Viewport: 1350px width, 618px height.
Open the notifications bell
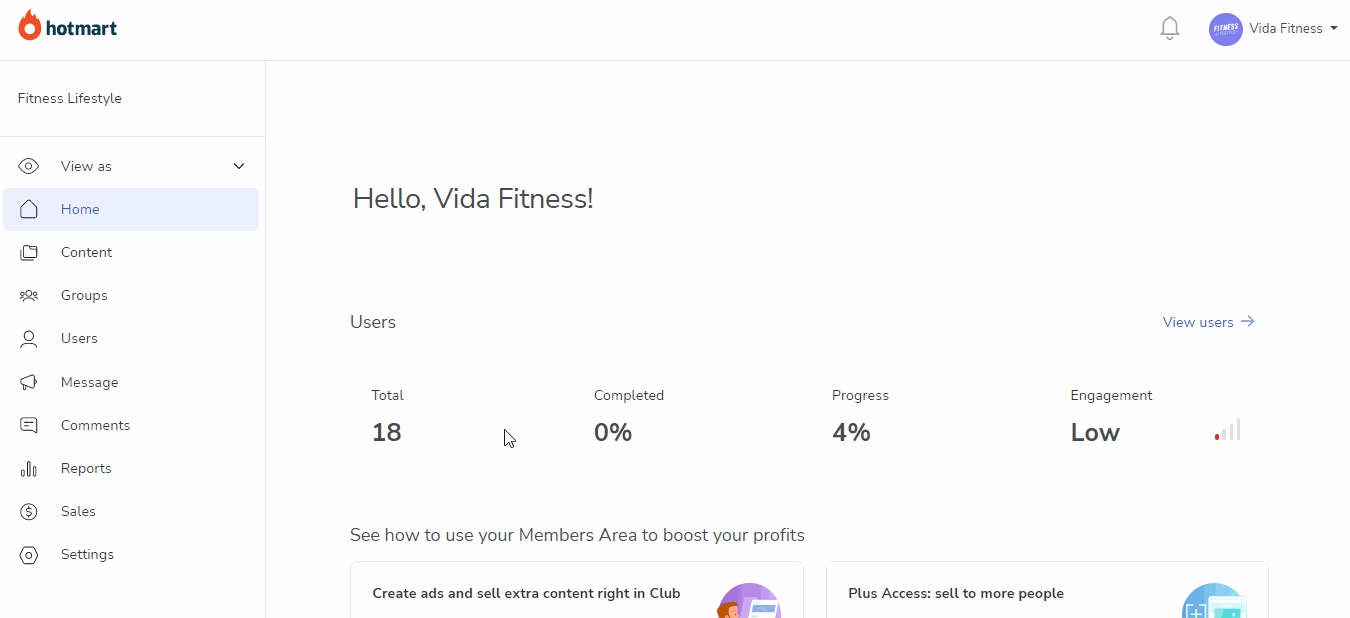(1170, 28)
